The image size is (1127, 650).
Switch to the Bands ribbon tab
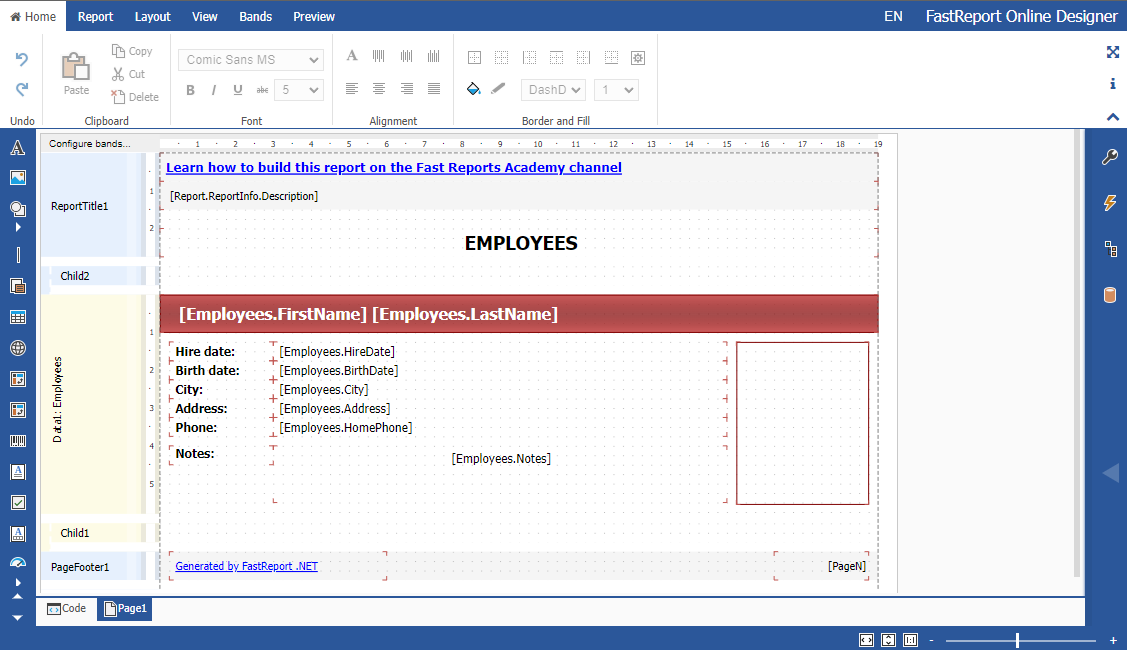(256, 16)
